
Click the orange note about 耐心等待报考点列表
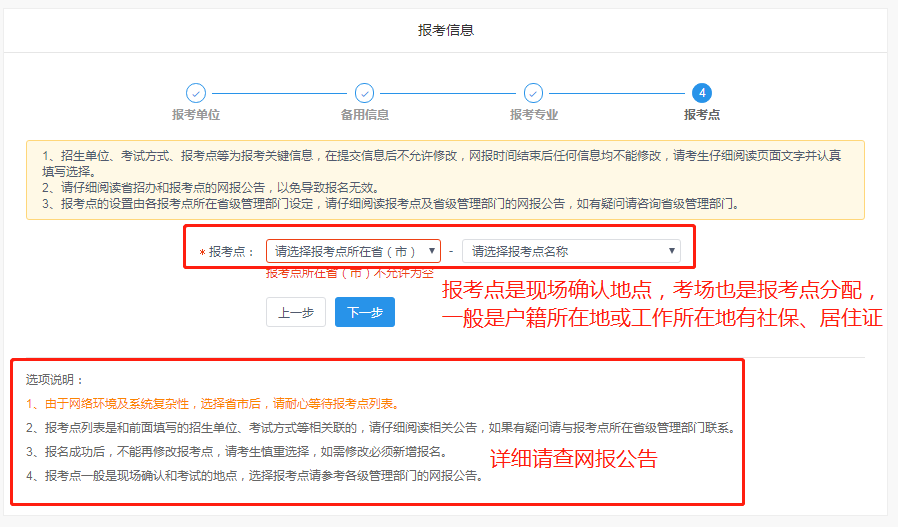[x=213, y=404]
